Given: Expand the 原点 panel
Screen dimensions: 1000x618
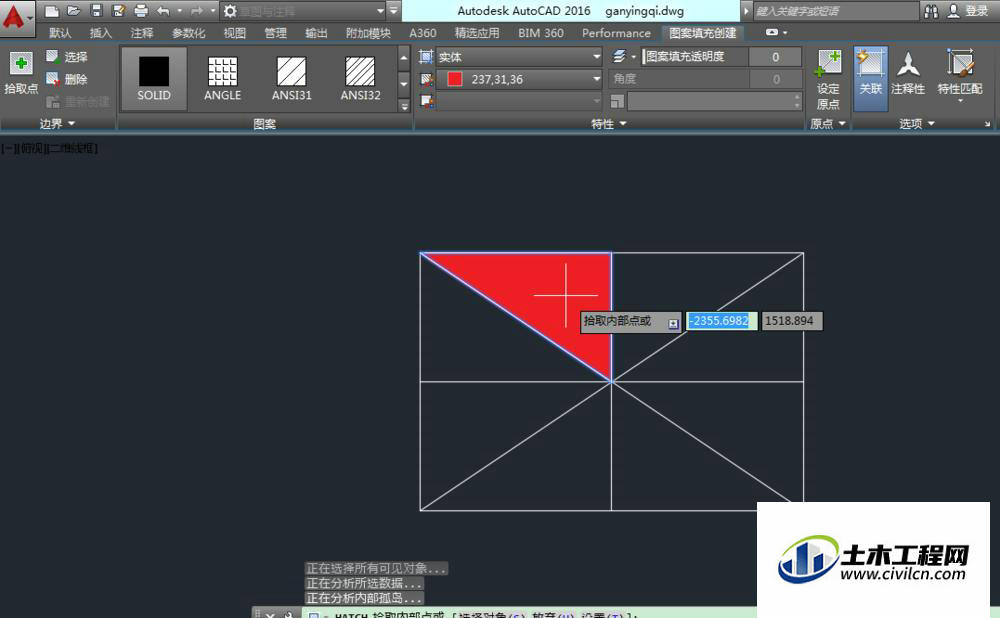Looking at the screenshot, I should click(x=828, y=124).
